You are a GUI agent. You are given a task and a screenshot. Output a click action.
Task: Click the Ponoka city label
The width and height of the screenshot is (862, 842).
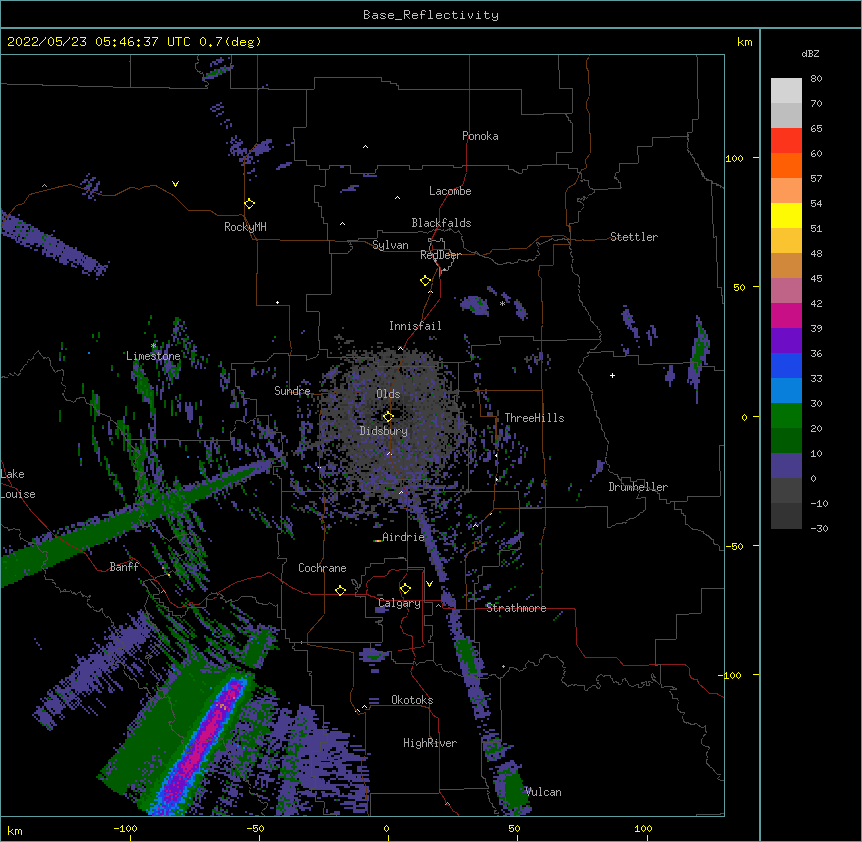(x=480, y=136)
